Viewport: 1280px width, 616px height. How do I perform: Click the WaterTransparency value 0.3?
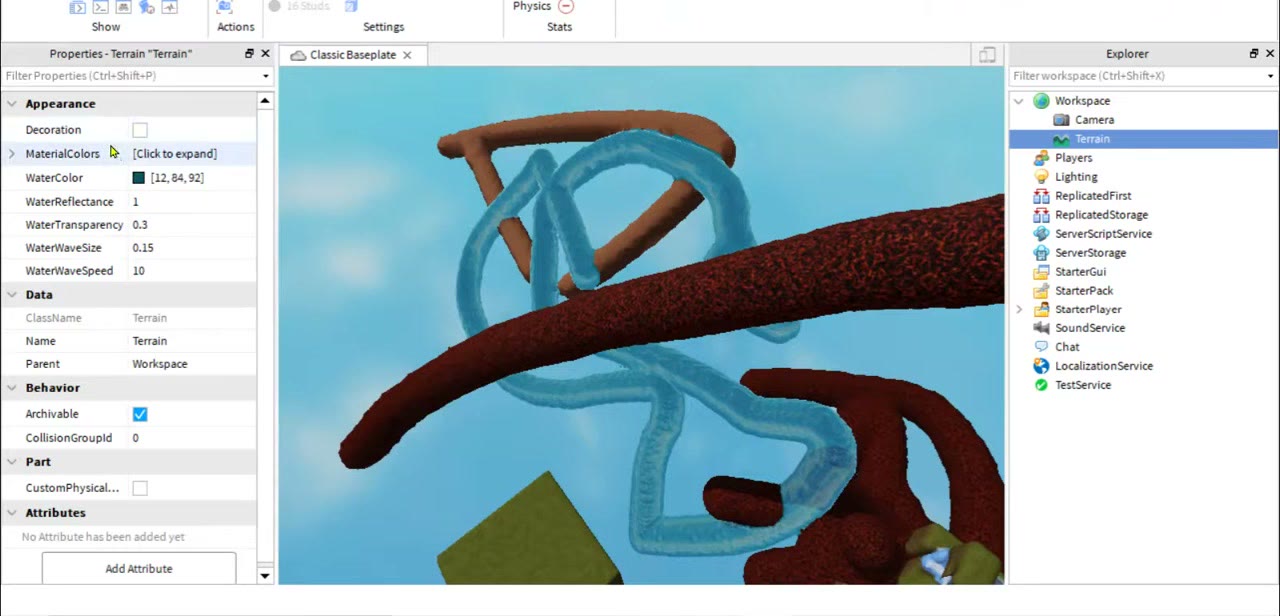(x=140, y=225)
